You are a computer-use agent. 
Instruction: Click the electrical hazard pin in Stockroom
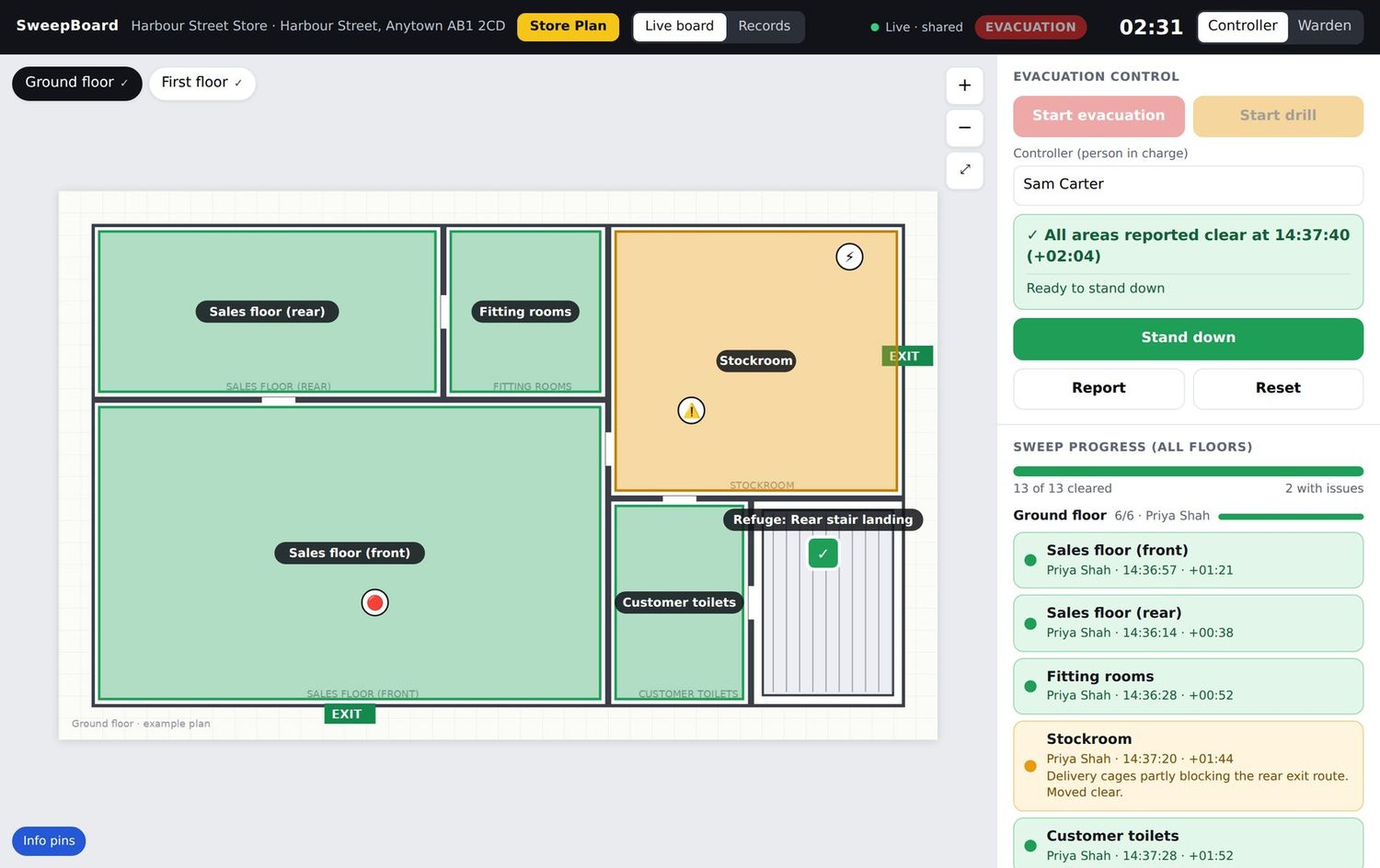click(849, 257)
